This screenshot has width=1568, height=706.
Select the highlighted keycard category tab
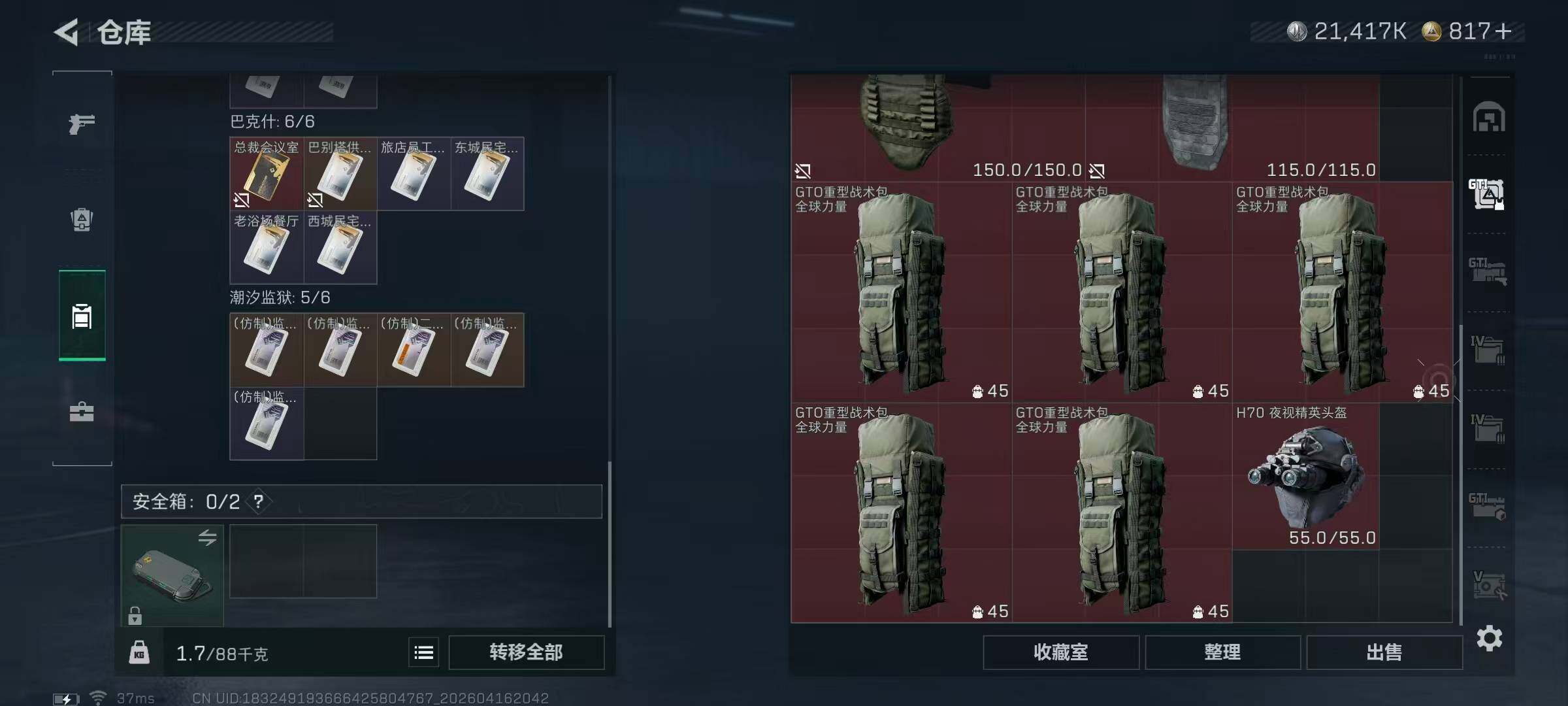(82, 315)
